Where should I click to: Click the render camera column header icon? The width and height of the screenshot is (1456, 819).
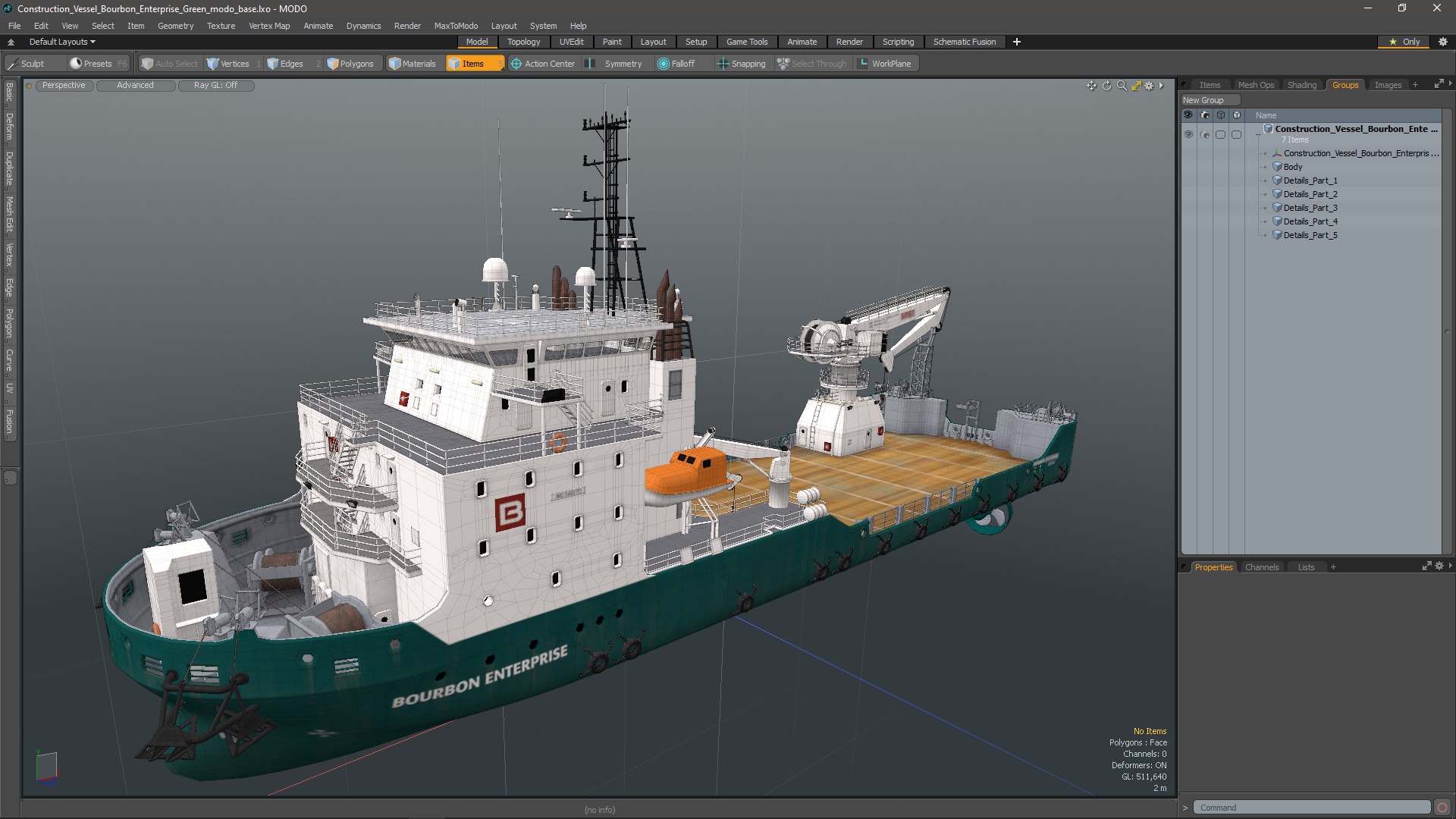(1204, 115)
